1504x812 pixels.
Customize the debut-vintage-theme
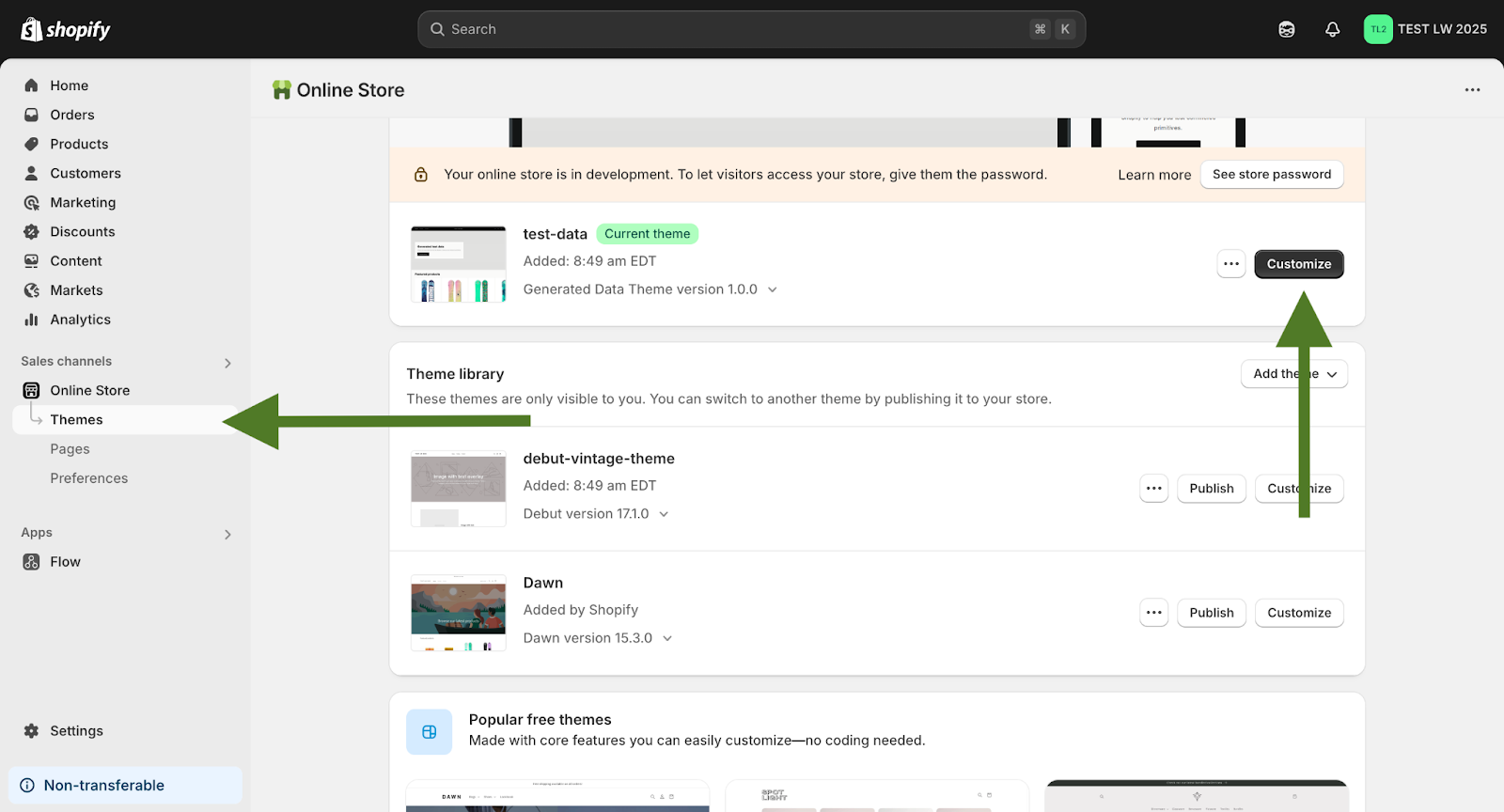click(1299, 489)
